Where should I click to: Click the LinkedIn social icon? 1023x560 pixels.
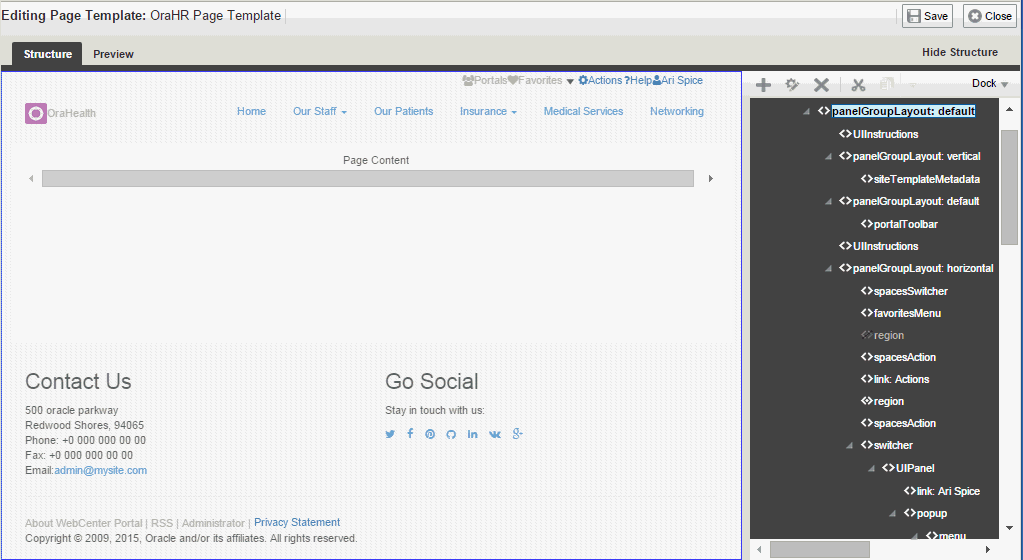[x=472, y=434]
